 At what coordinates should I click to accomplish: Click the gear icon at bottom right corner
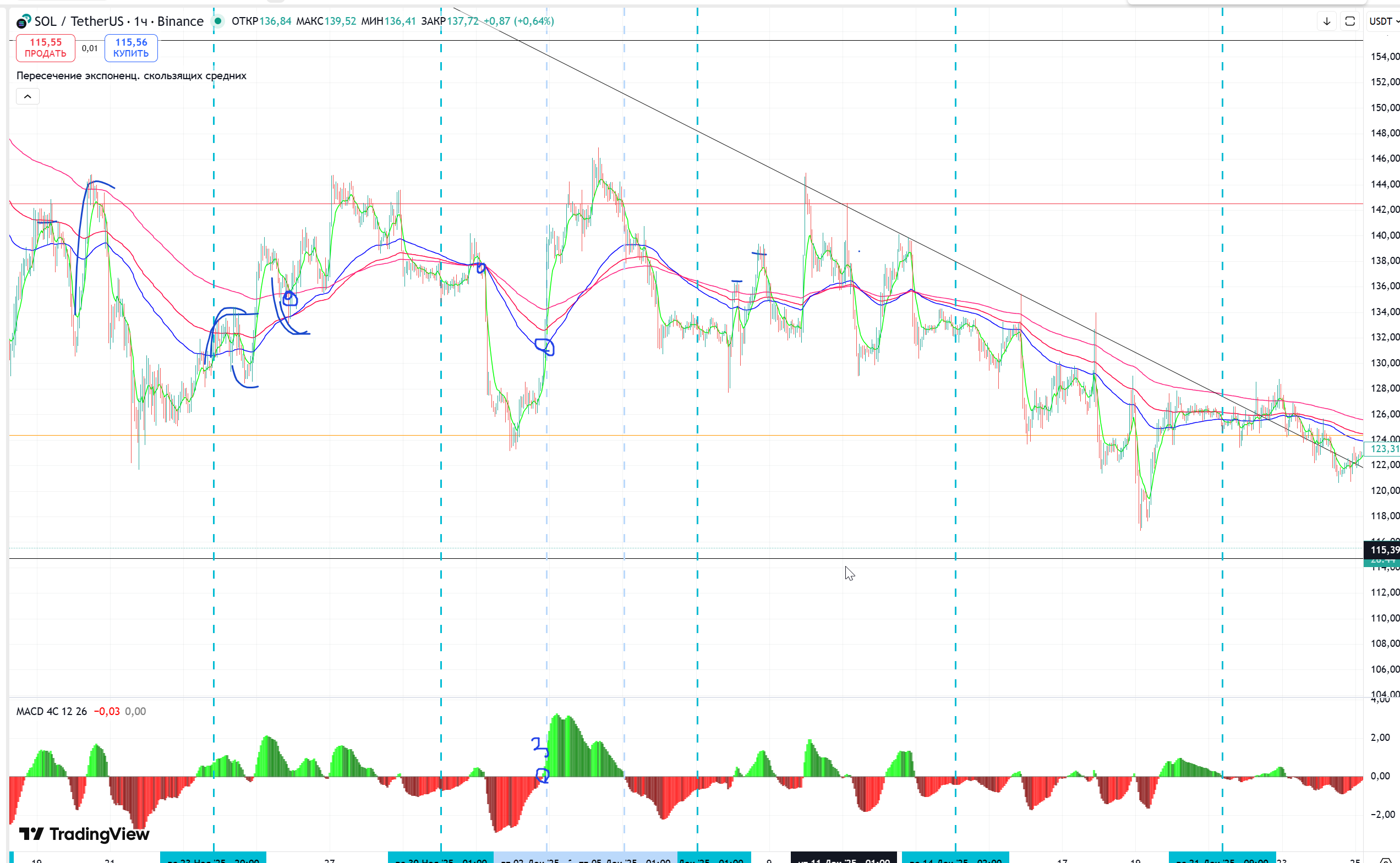coord(1386,860)
